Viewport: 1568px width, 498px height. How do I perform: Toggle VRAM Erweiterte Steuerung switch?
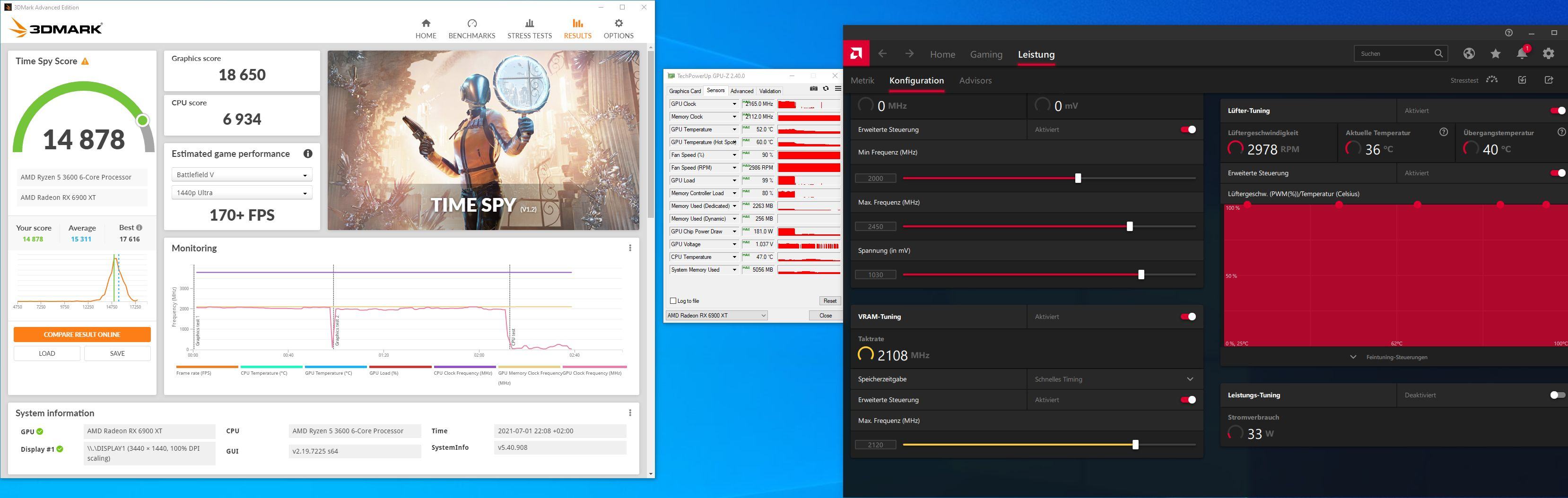[1188, 400]
